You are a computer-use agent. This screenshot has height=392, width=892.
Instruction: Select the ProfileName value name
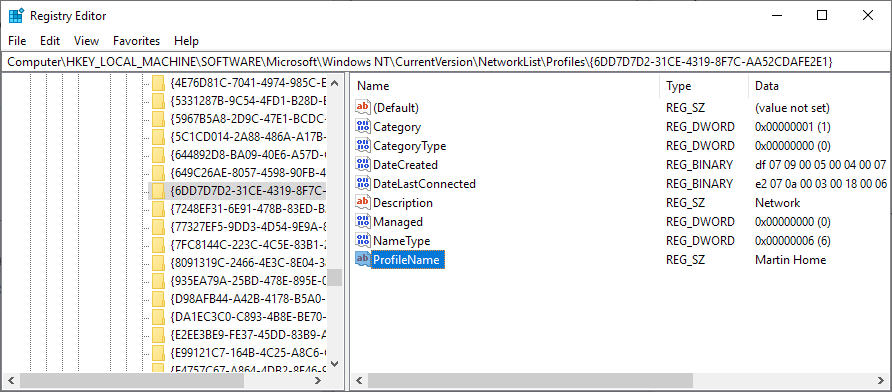[x=406, y=260]
